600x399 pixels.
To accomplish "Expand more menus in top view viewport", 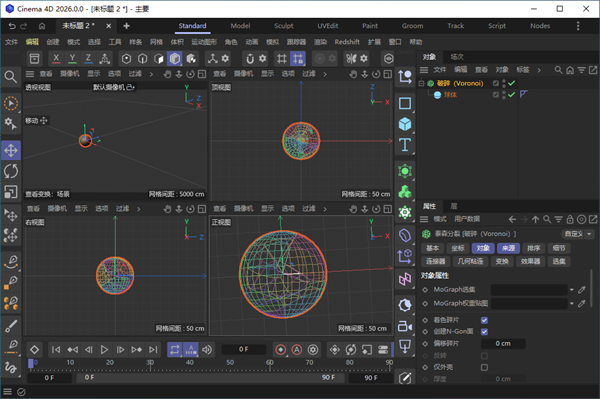I will (x=325, y=74).
